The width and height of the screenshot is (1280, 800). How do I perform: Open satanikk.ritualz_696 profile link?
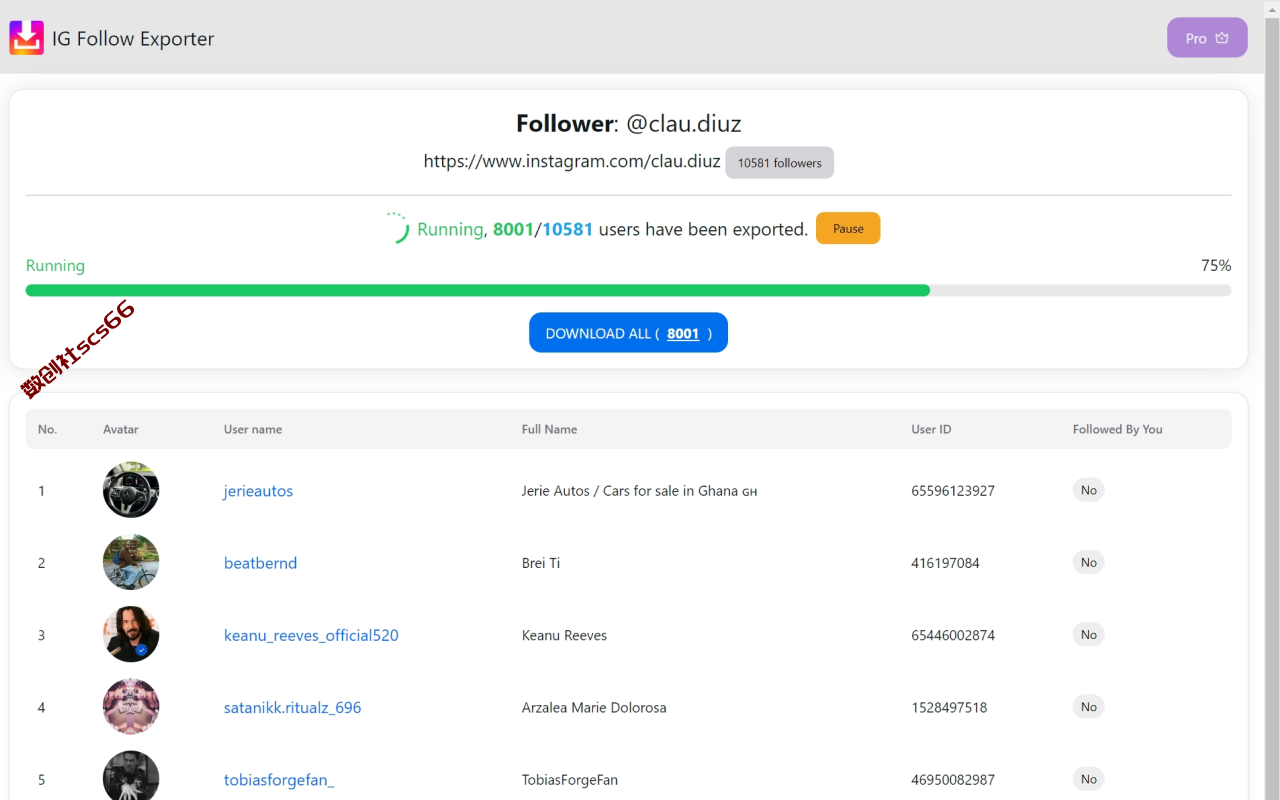292,707
